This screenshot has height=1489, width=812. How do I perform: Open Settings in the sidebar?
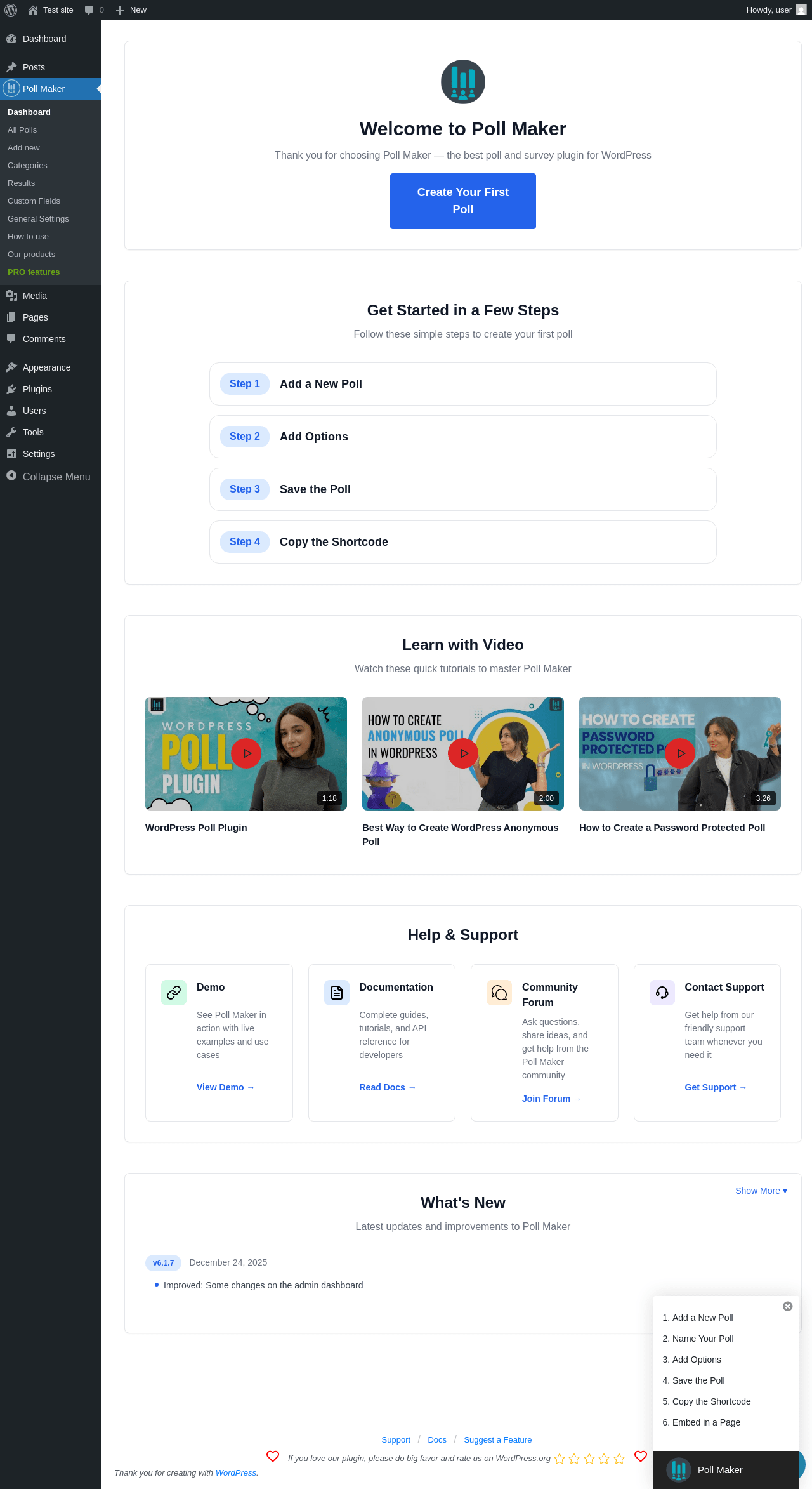[51, 454]
